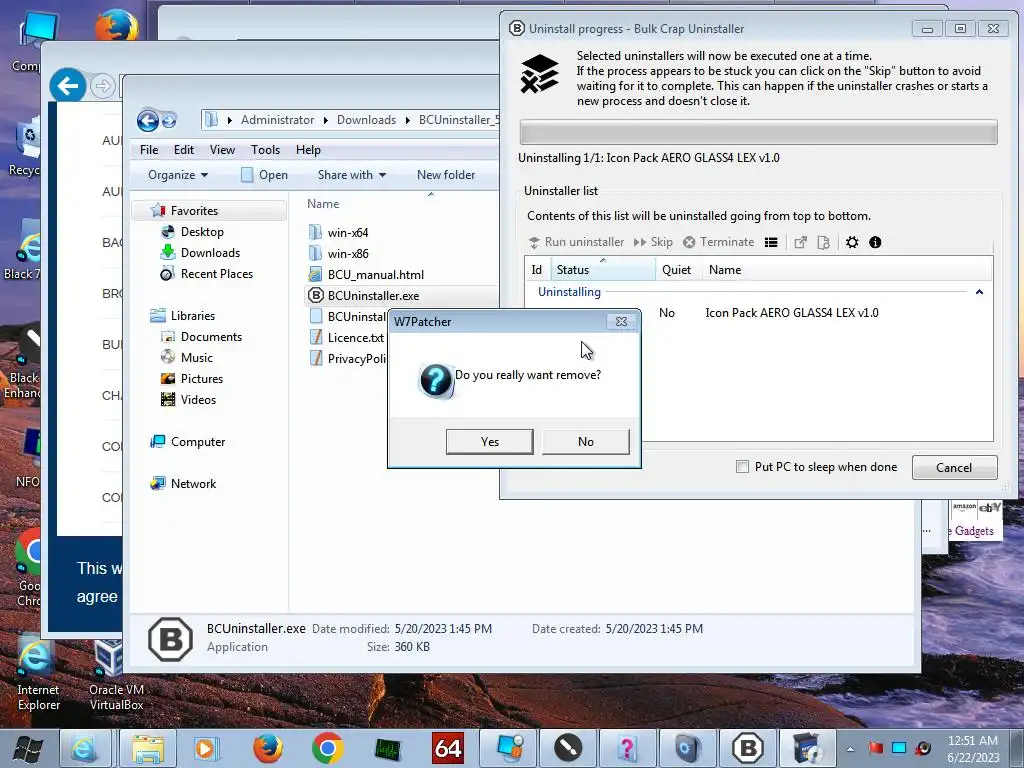Click Administrator in the address breadcrumb
1024x768 pixels.
(x=278, y=120)
